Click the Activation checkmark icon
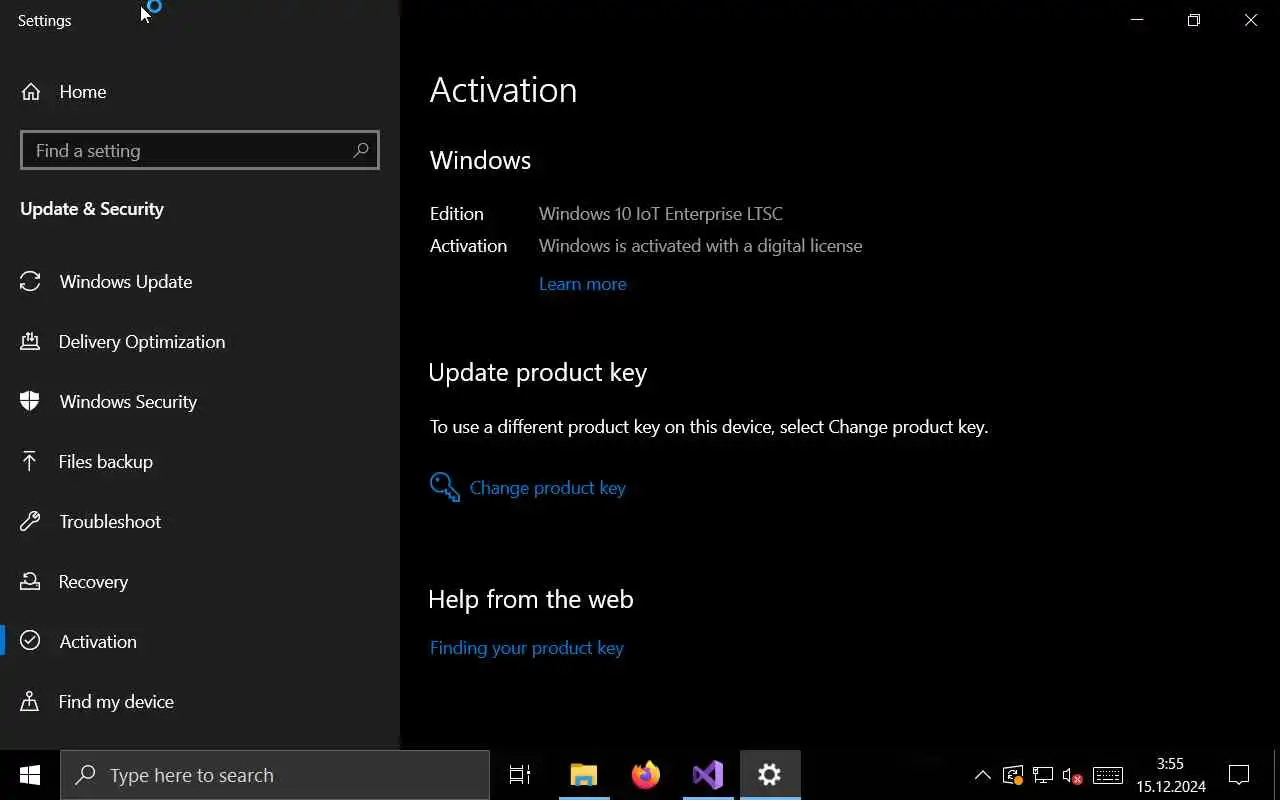The width and height of the screenshot is (1280, 800). [x=30, y=641]
